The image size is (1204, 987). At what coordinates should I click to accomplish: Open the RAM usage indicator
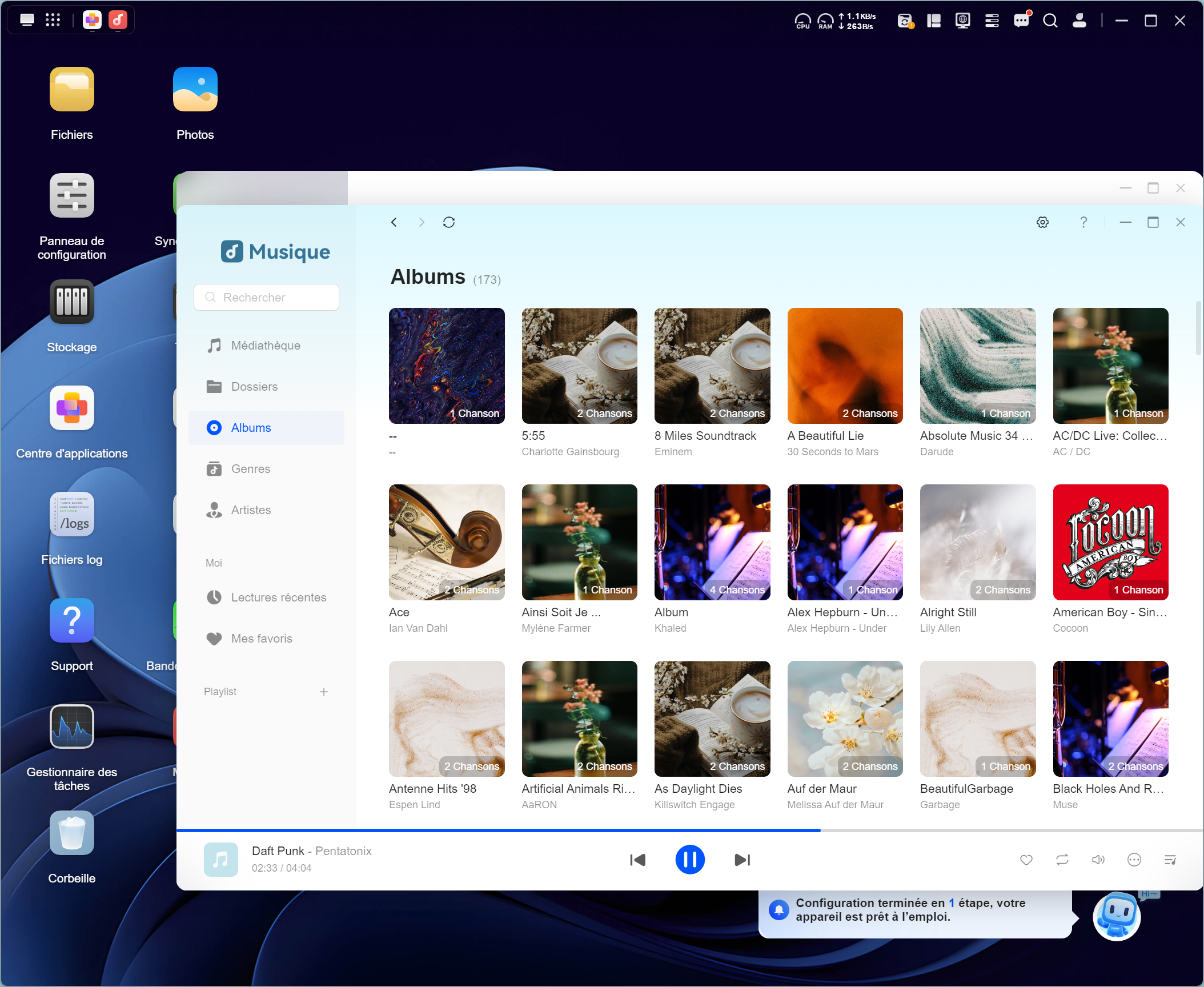pyautogui.click(x=825, y=21)
